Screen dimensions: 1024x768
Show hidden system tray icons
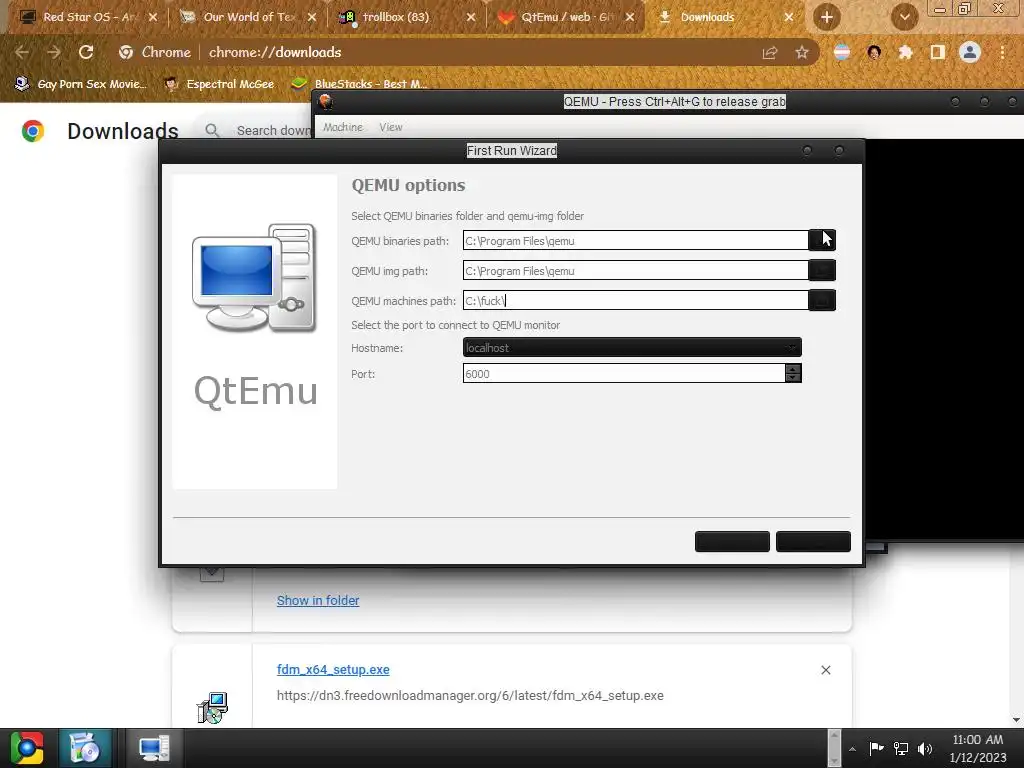tap(852, 749)
